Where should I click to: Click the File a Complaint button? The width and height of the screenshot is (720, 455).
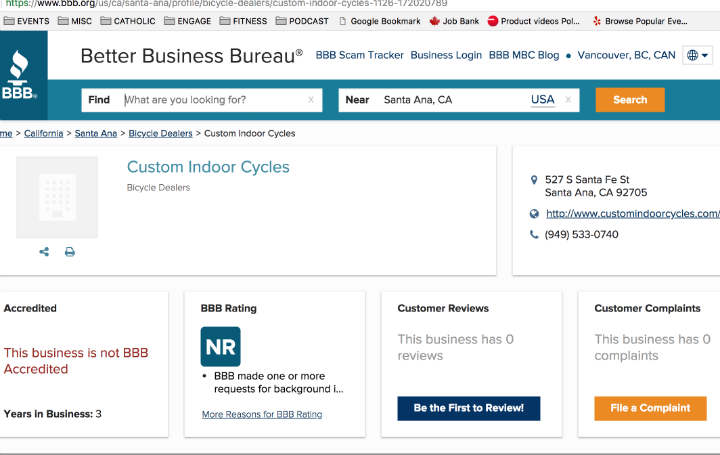[650, 408]
